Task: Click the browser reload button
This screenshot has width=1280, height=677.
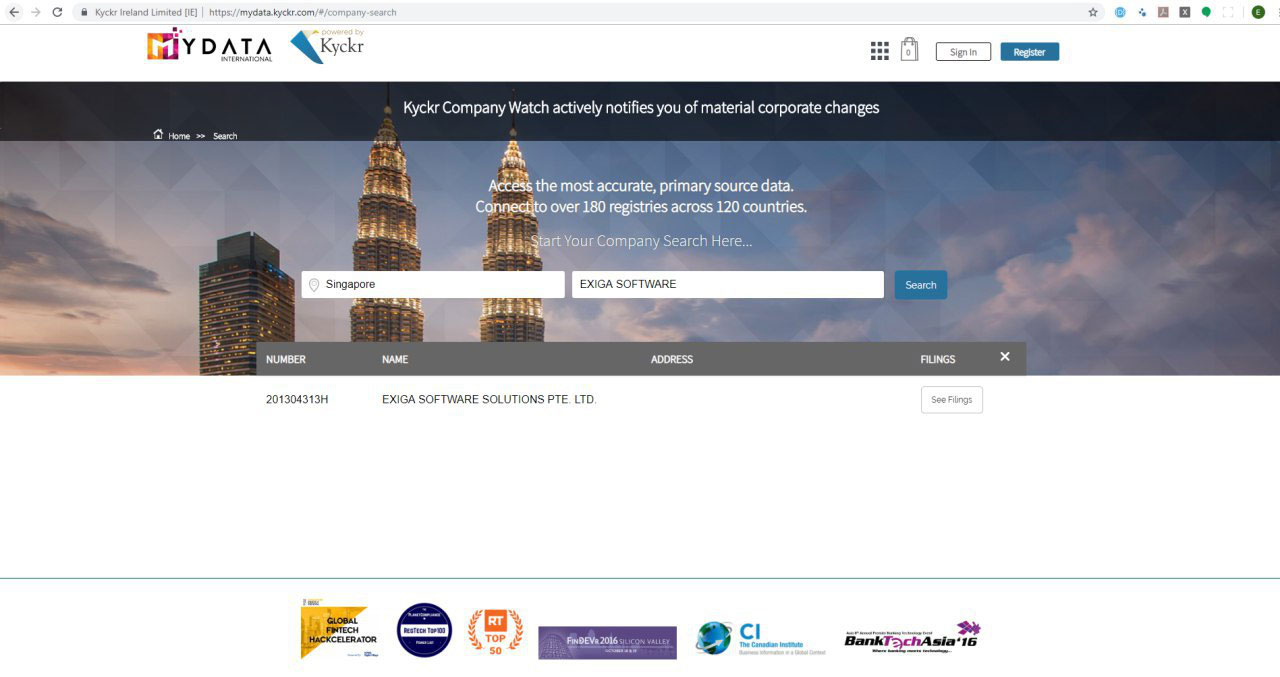Action: pos(57,12)
